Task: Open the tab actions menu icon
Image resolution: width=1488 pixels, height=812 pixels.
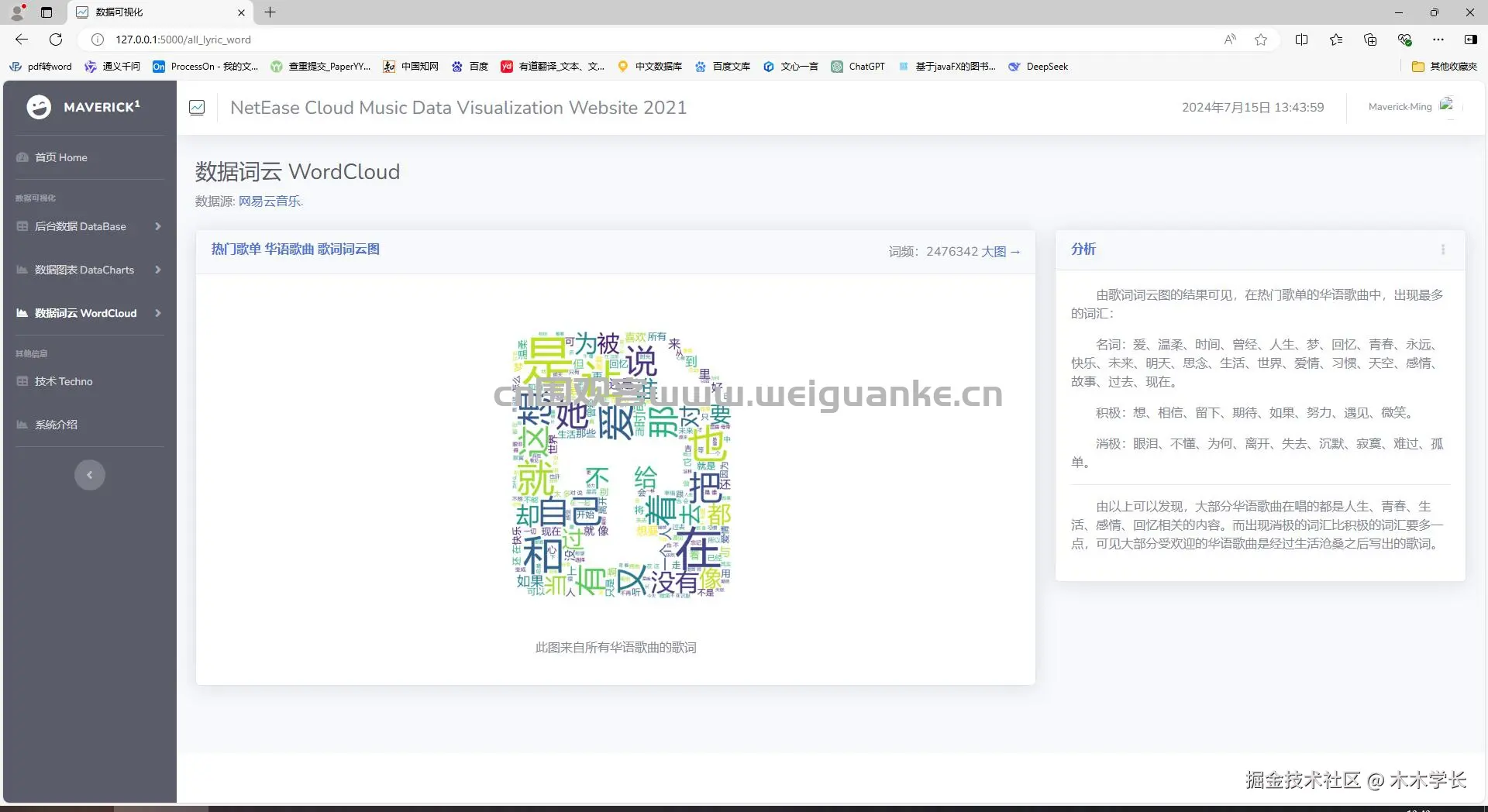Action: tap(46, 12)
